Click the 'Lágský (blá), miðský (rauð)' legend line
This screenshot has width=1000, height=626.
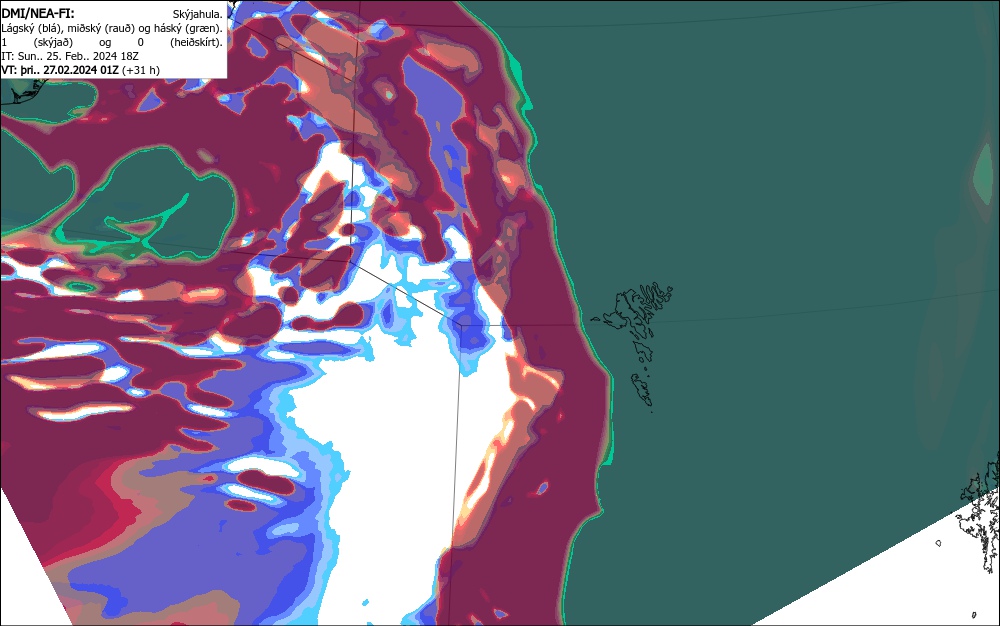(112, 28)
